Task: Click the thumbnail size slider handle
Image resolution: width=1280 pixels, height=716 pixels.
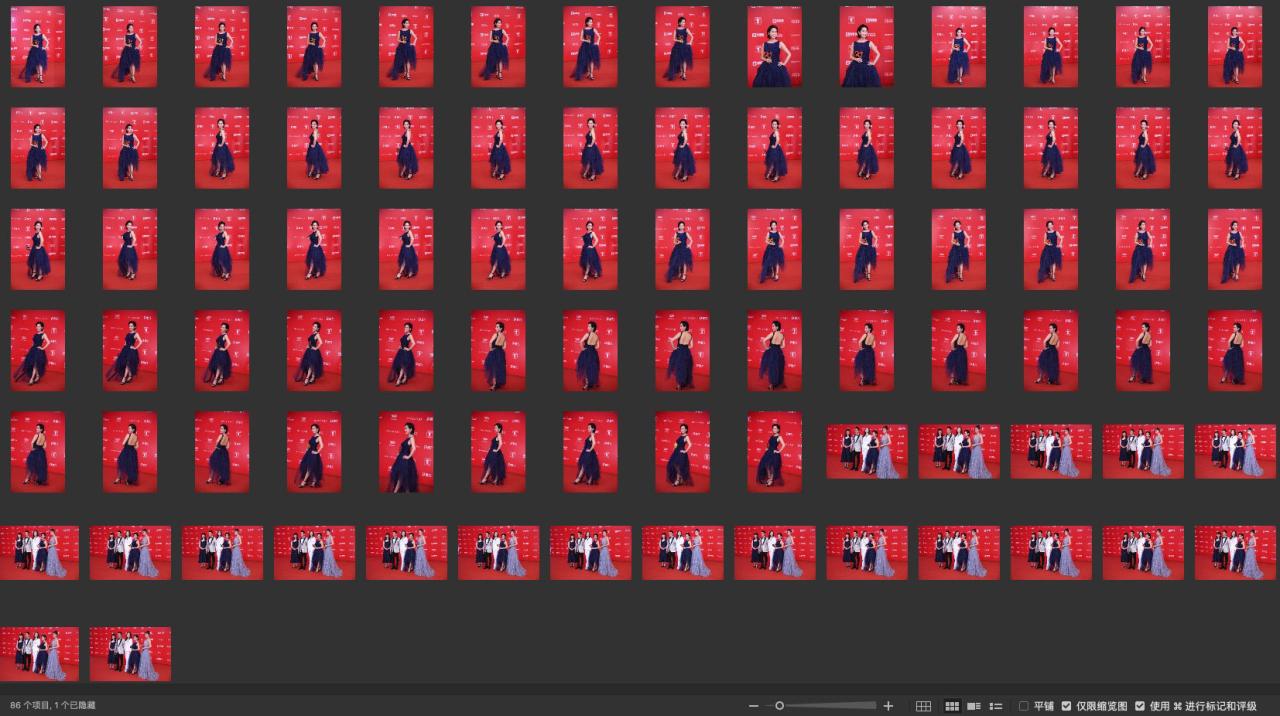Action: tap(780, 706)
